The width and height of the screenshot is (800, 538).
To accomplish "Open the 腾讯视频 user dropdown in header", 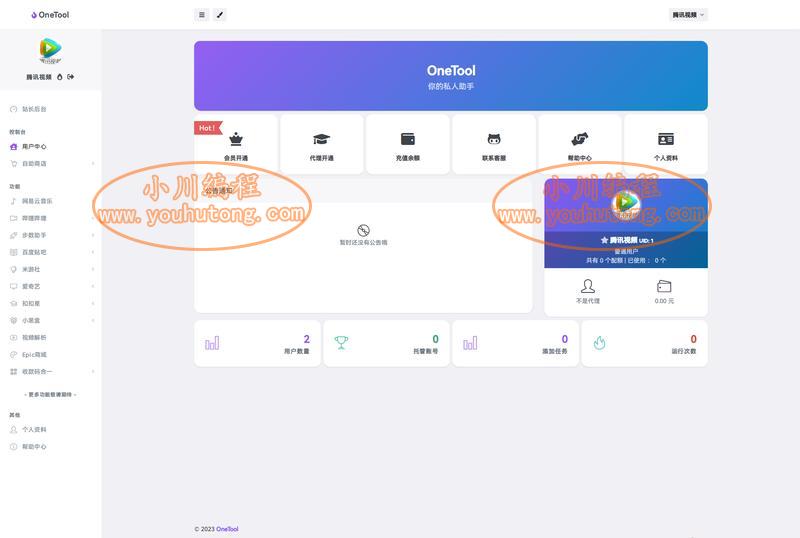I will [688, 15].
